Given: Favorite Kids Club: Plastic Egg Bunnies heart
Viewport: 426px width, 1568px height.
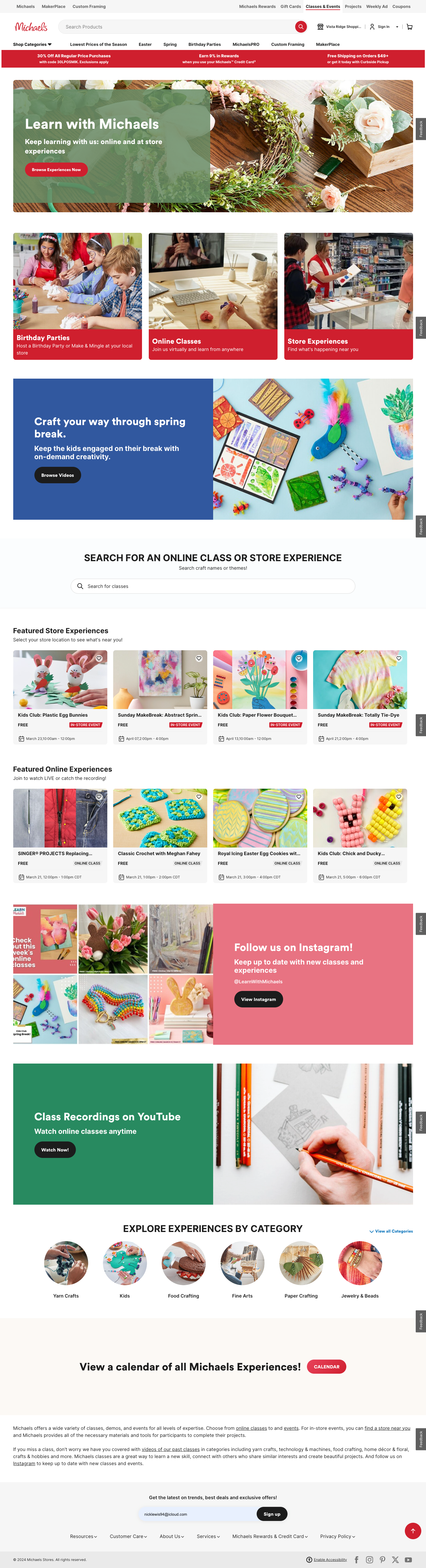Looking at the screenshot, I should point(98,658).
